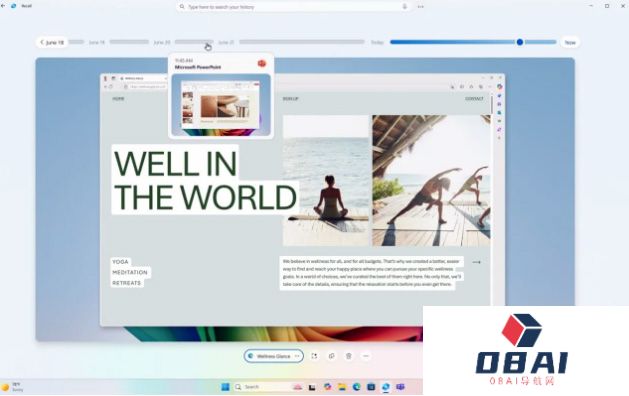This screenshot has width=629, height=396.
Task: Jump to the present with the Now button
Action: pyautogui.click(x=570, y=42)
